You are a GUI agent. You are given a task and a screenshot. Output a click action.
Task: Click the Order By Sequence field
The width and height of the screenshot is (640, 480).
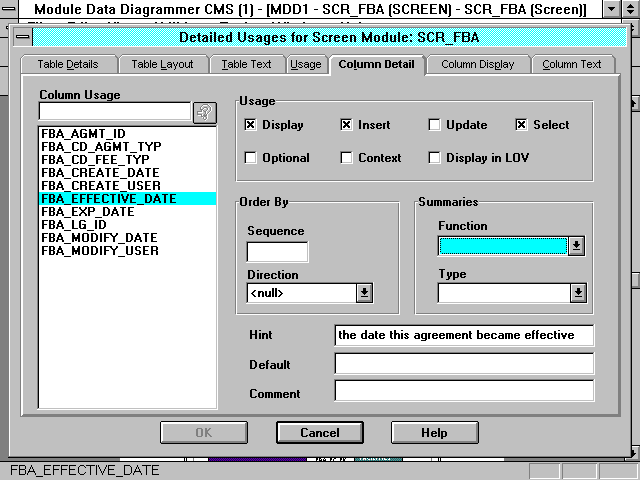click(x=277, y=252)
